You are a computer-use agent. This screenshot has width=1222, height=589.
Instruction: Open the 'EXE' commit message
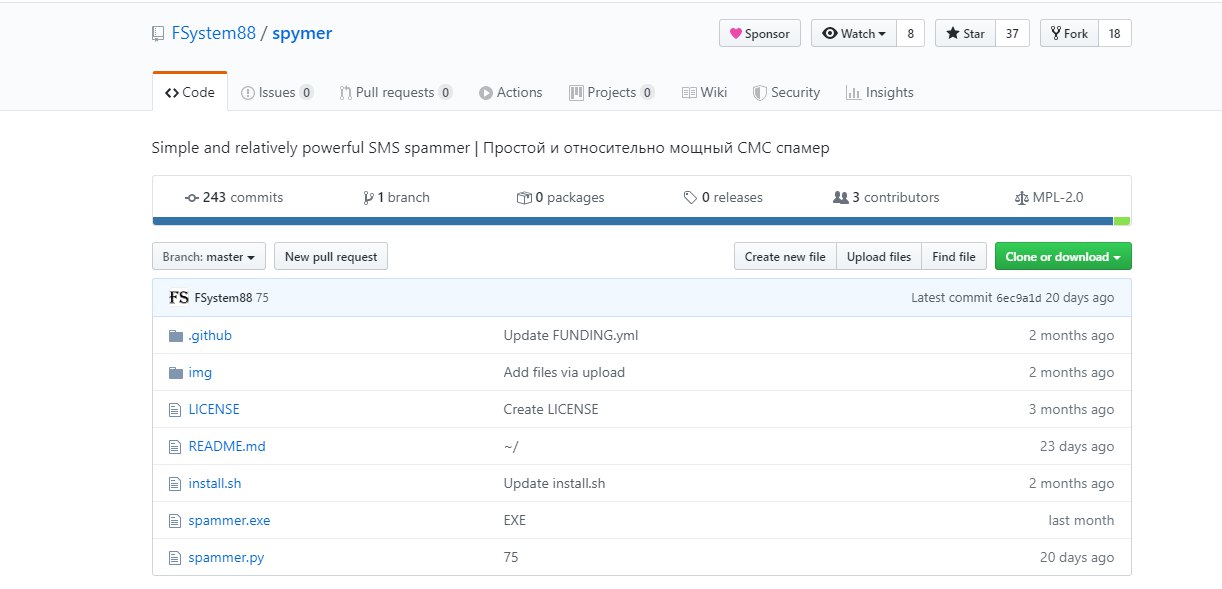coord(515,521)
